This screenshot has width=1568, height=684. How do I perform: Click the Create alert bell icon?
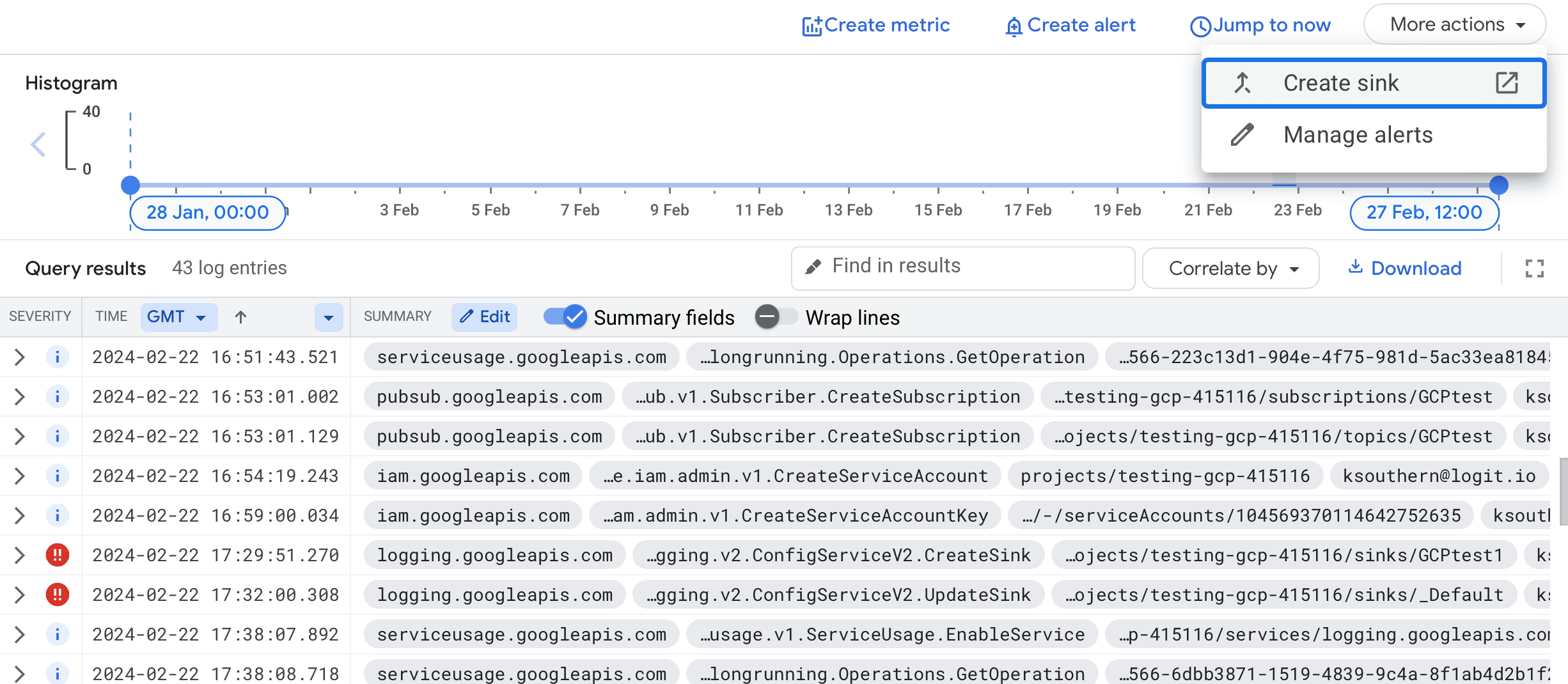click(x=1014, y=27)
